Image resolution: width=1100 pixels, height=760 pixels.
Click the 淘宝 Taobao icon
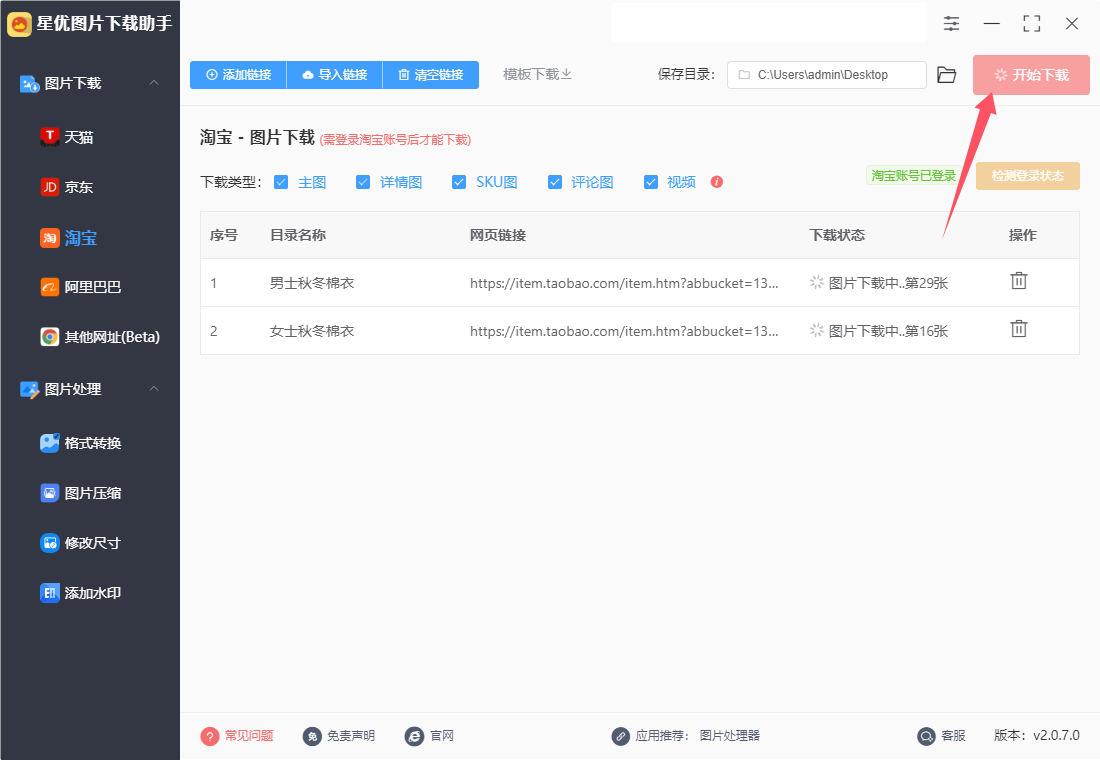pos(50,238)
